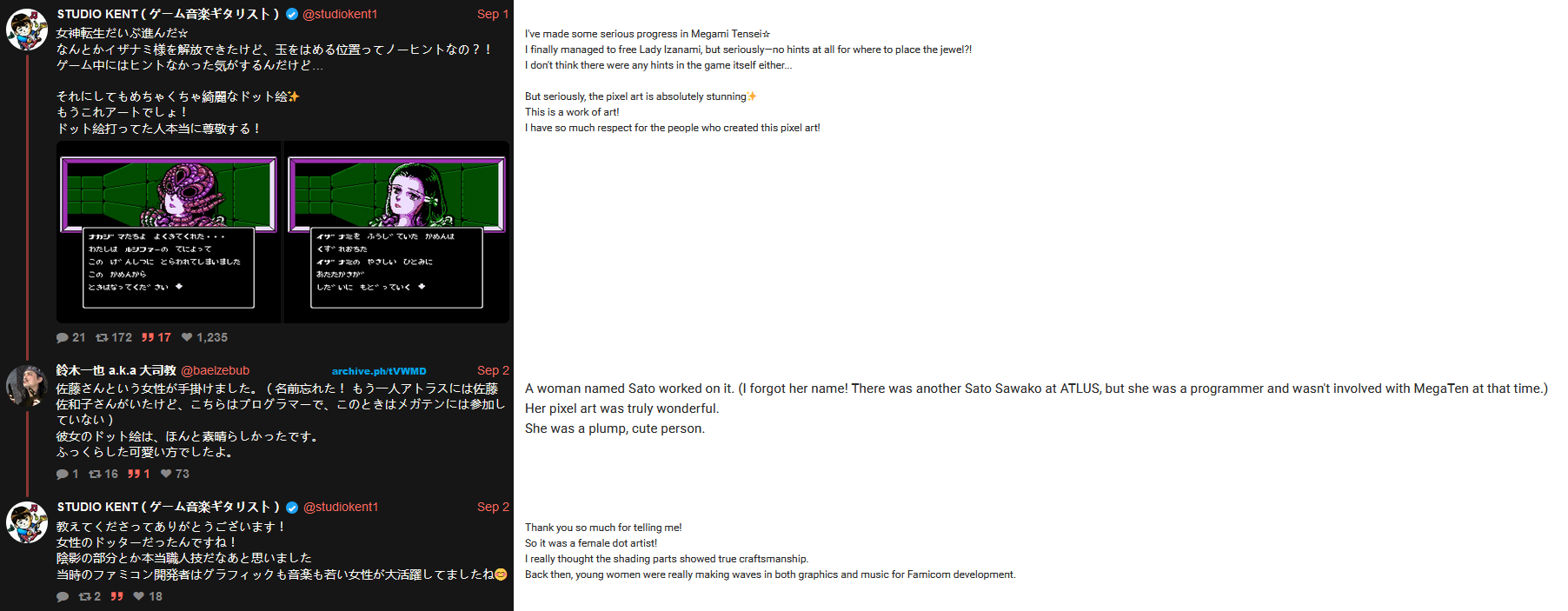Click the heart icon showing 73
This screenshot has height=611, width=1568.
click(166, 474)
